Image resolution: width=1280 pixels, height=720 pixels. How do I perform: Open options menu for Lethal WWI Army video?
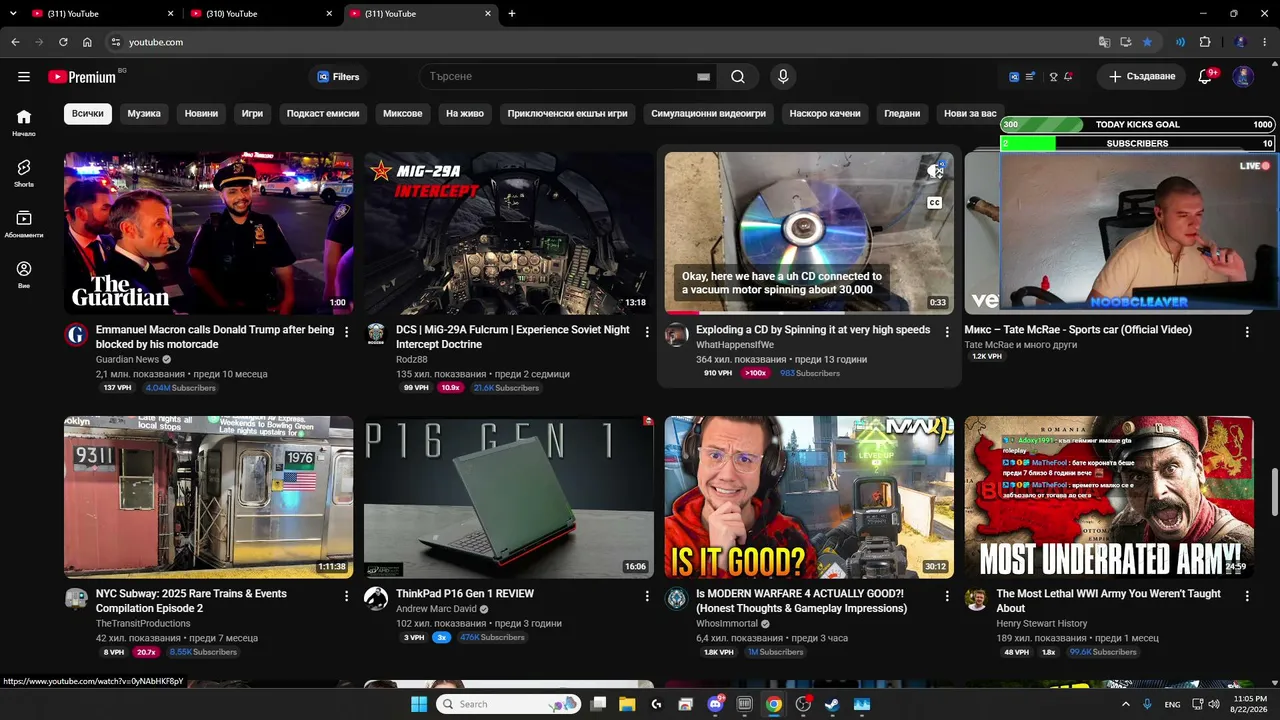click(x=1247, y=596)
